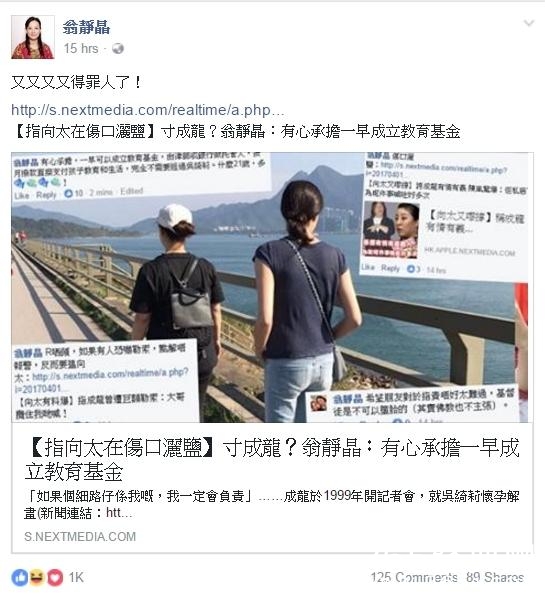Click the S.NEXTMEDIA.COM source label

[x=80, y=536]
